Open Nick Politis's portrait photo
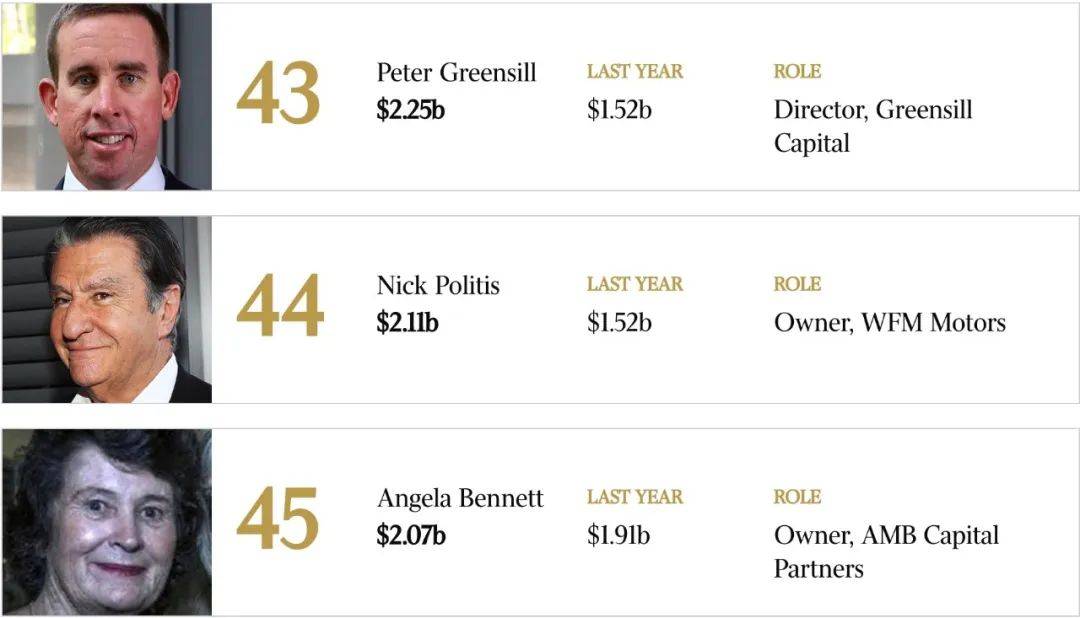The height and width of the screenshot is (618, 1080). [x=107, y=309]
